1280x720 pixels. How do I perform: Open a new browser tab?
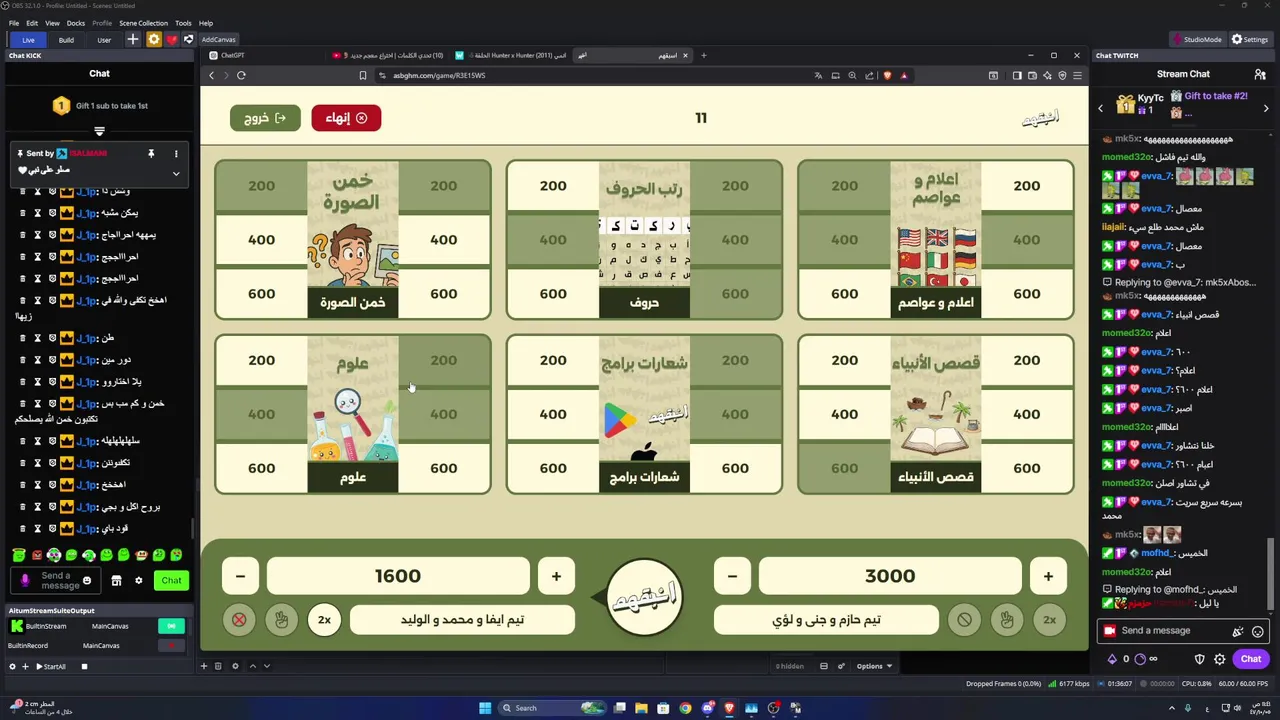703,55
